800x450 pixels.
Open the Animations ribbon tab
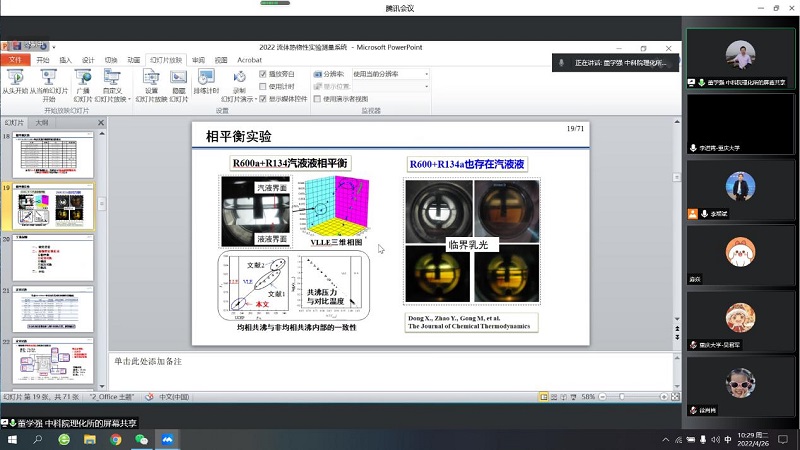[x=134, y=60]
